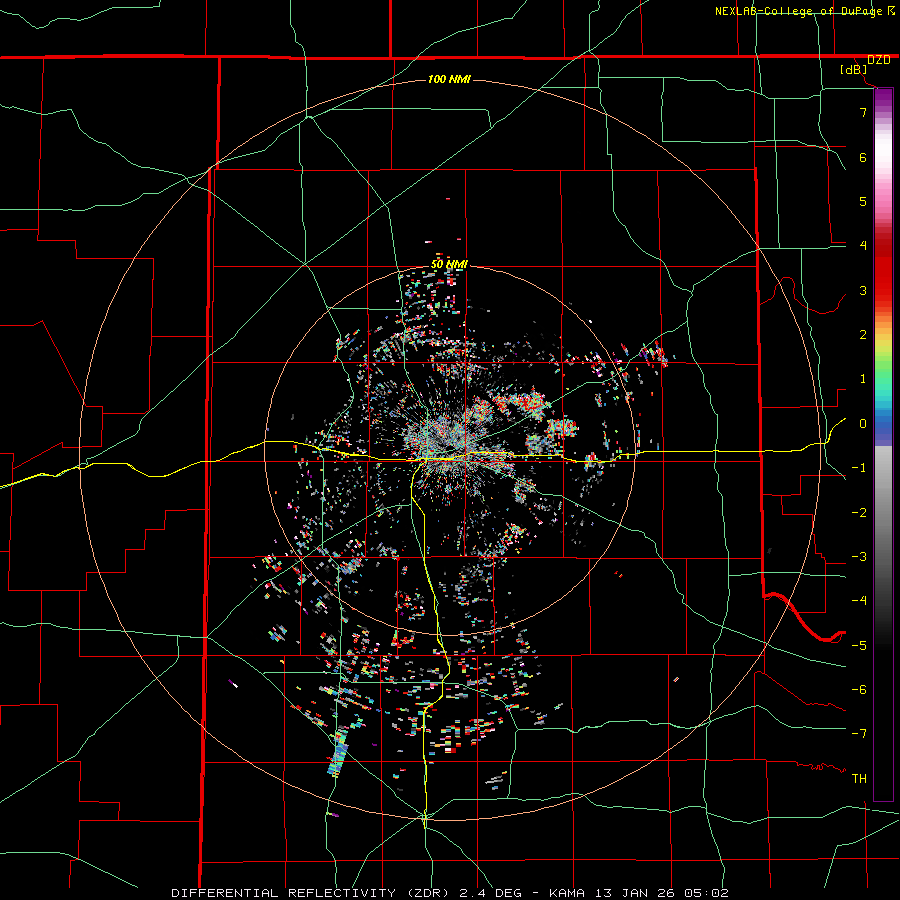Click the -1 value on the color scale
The height and width of the screenshot is (900, 900).
[859, 468]
